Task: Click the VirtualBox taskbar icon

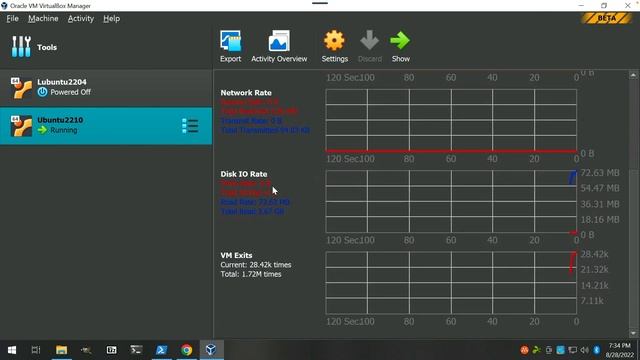Action: tap(211, 350)
